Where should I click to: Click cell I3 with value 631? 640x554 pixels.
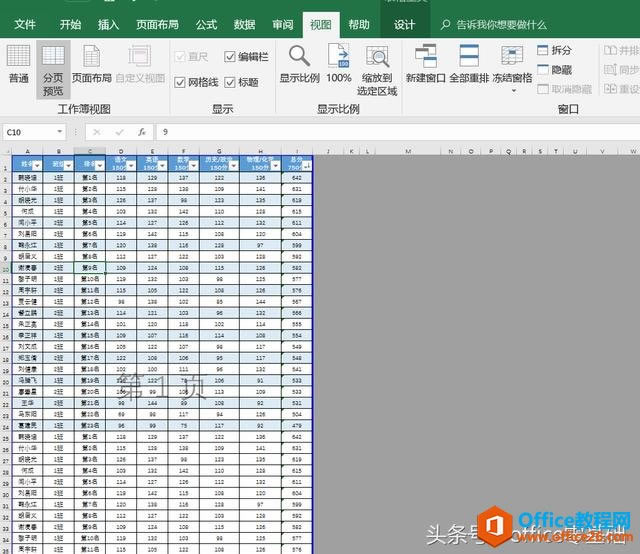297,189
